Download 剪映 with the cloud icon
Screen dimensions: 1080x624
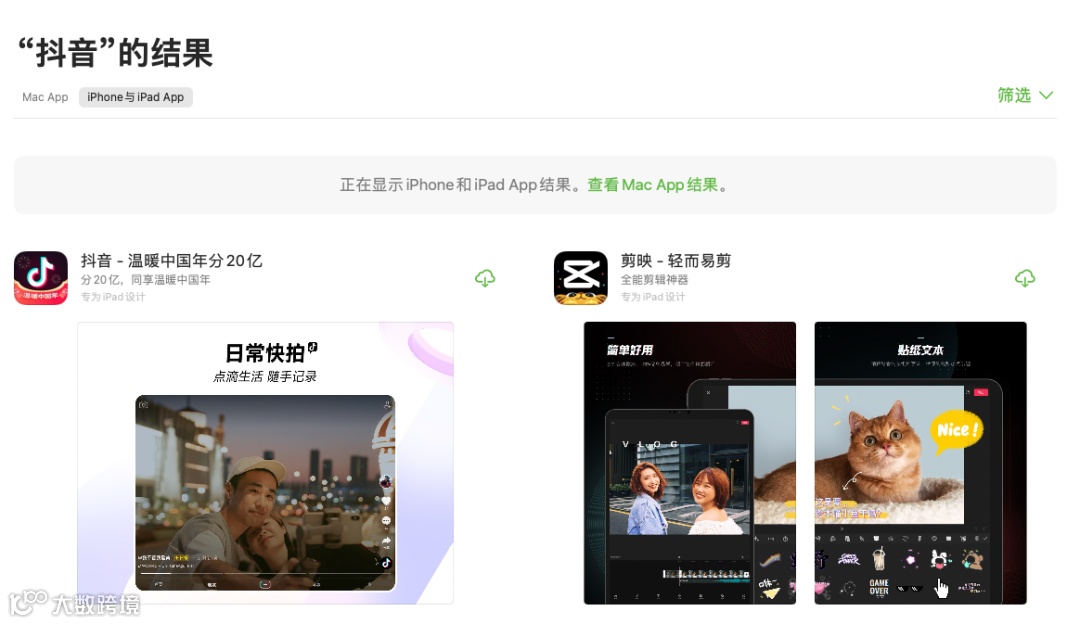[1025, 278]
